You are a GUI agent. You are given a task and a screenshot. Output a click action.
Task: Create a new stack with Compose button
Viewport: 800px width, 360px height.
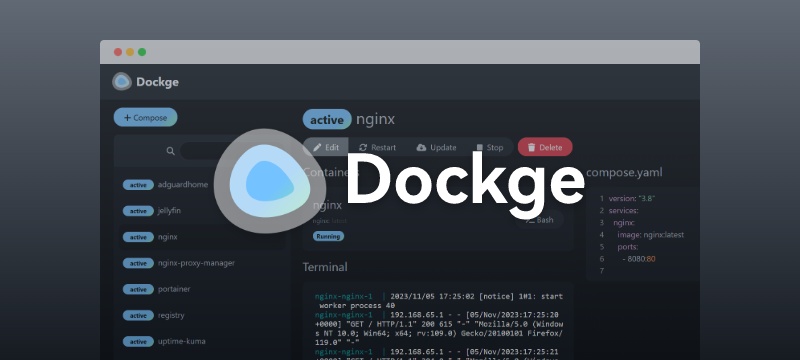point(145,117)
